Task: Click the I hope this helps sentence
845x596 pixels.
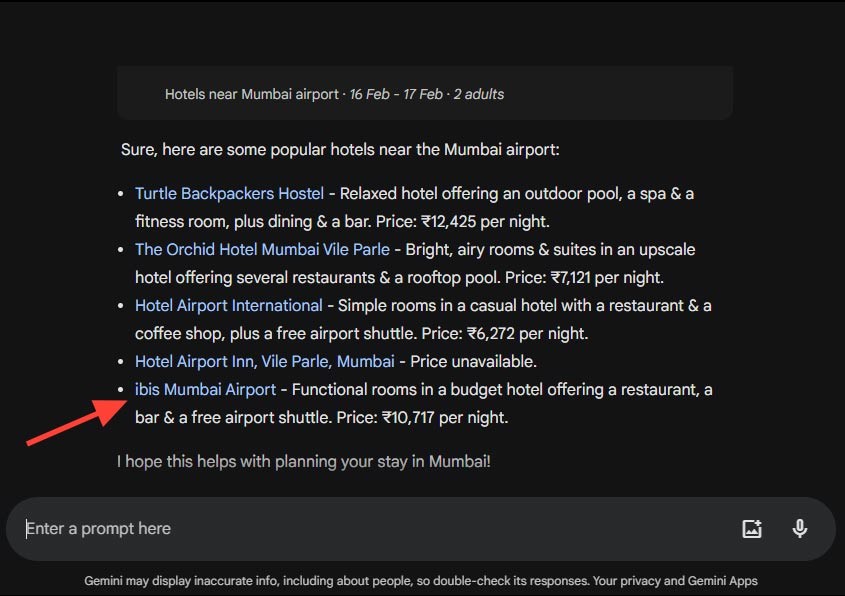Action: coord(304,462)
